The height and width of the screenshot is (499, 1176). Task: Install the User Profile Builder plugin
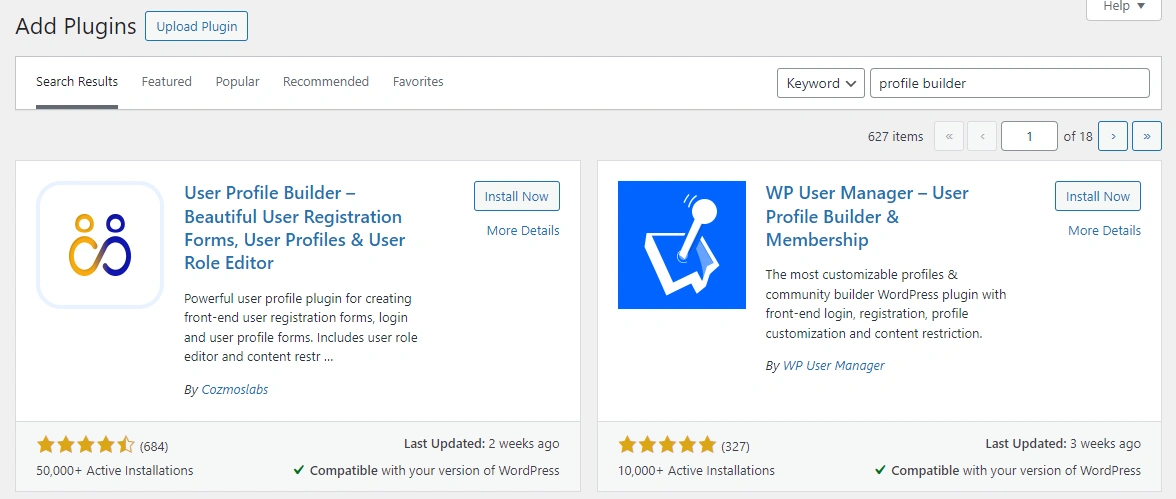pyautogui.click(x=516, y=197)
